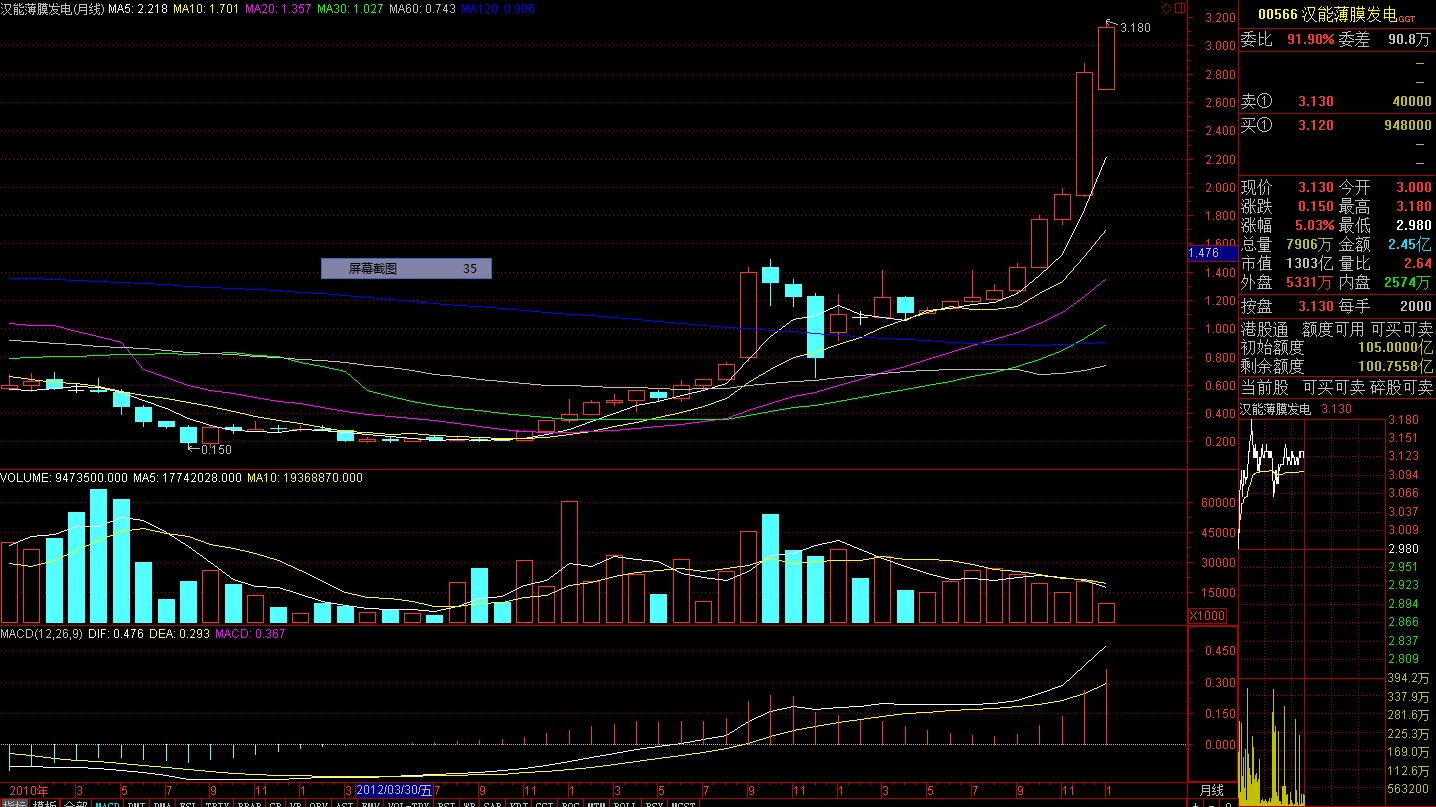
Task: Select the ROC indicator tab
Action: 571,803
